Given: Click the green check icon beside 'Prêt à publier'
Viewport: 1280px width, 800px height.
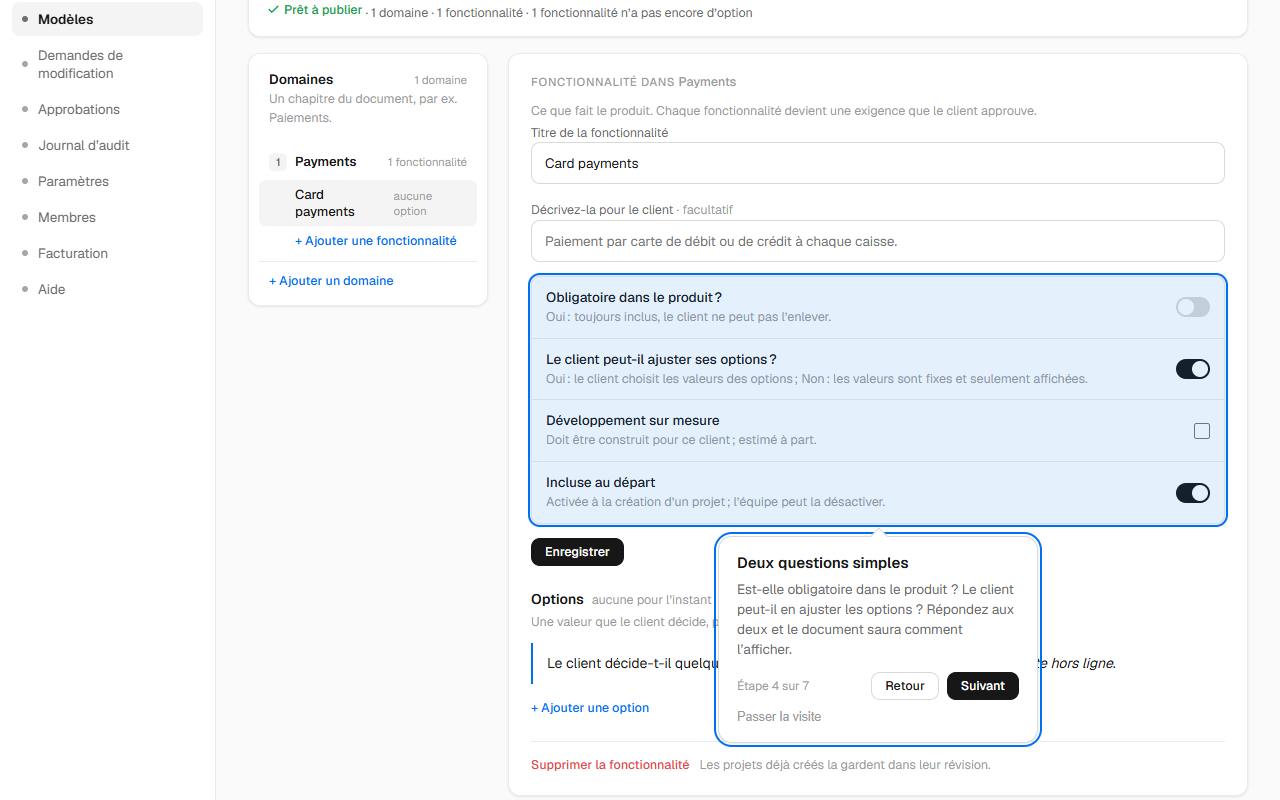Looking at the screenshot, I should click(274, 10).
